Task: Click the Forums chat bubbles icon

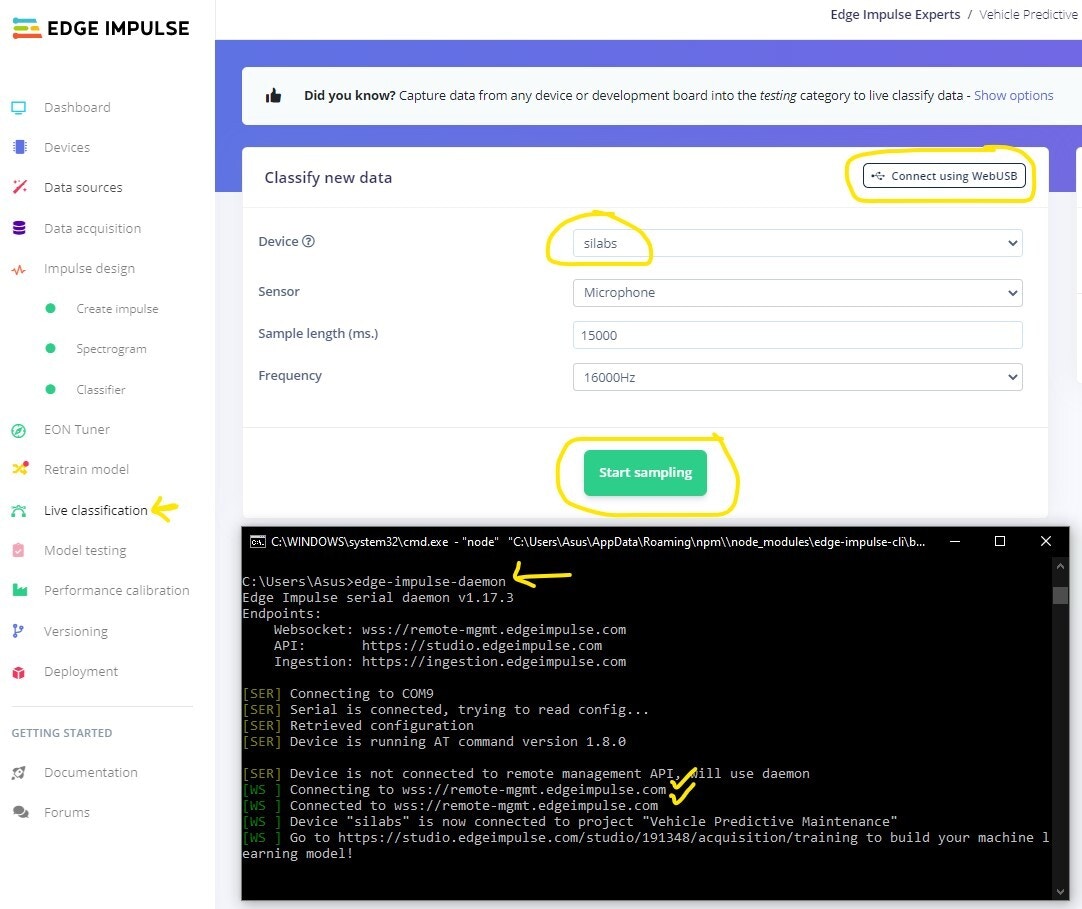Action: pos(21,812)
